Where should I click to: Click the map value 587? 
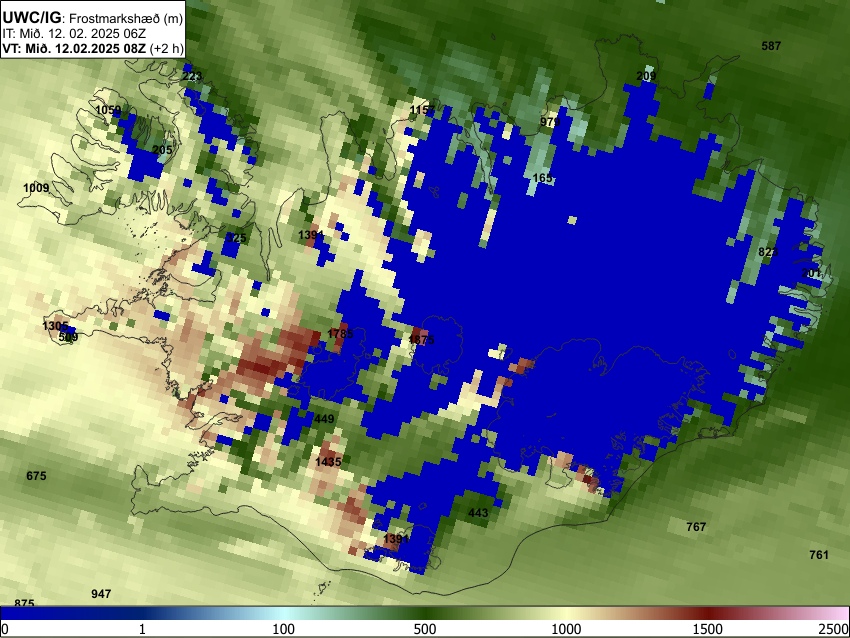[x=771, y=46]
